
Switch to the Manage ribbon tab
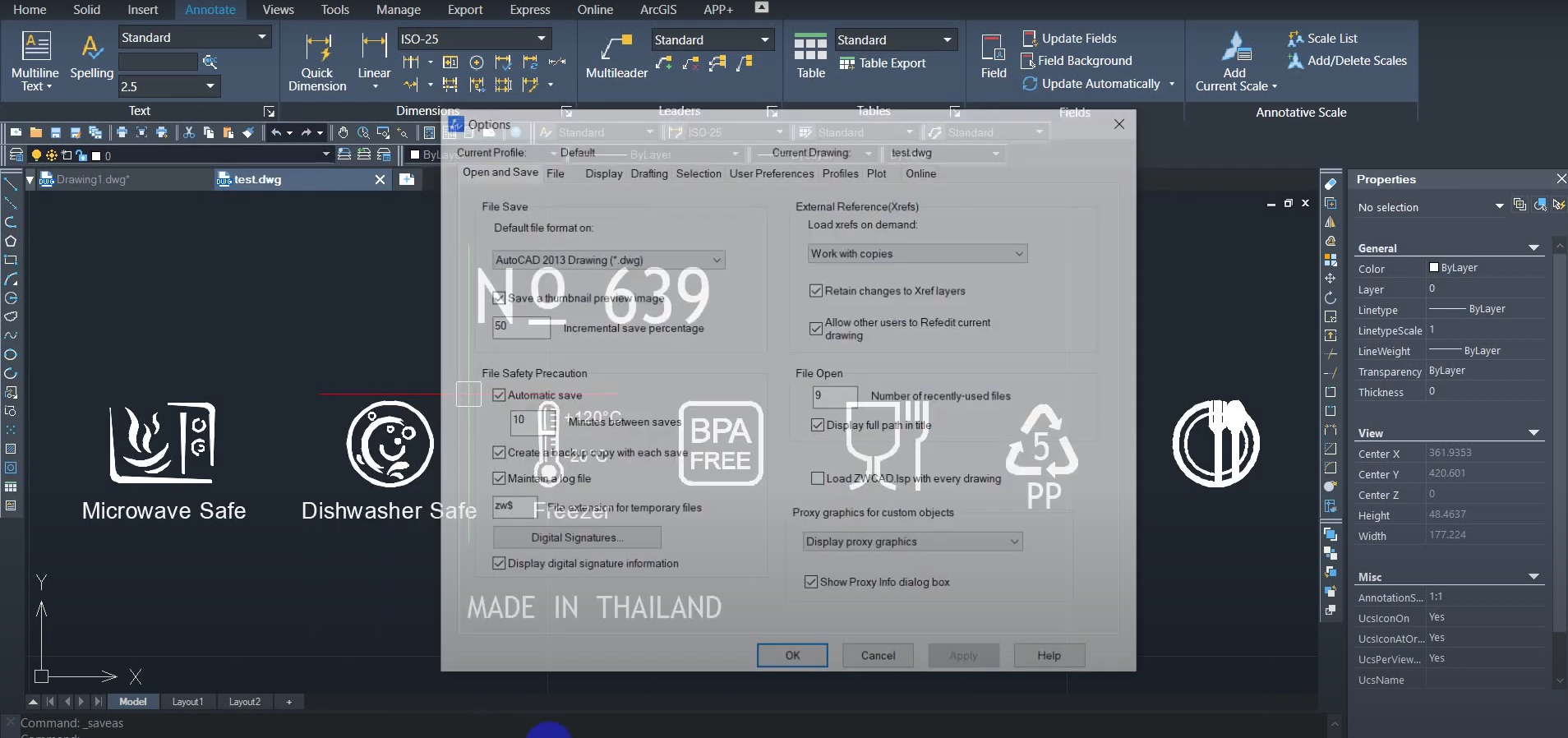coord(399,10)
